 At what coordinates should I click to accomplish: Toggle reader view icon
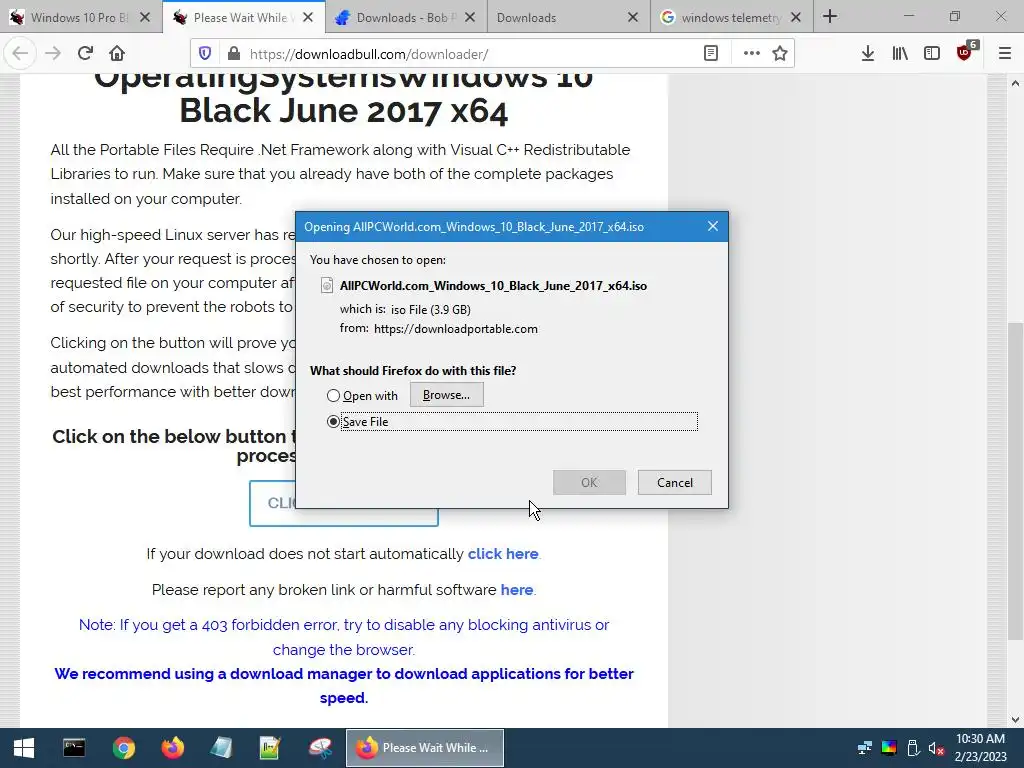point(711,54)
